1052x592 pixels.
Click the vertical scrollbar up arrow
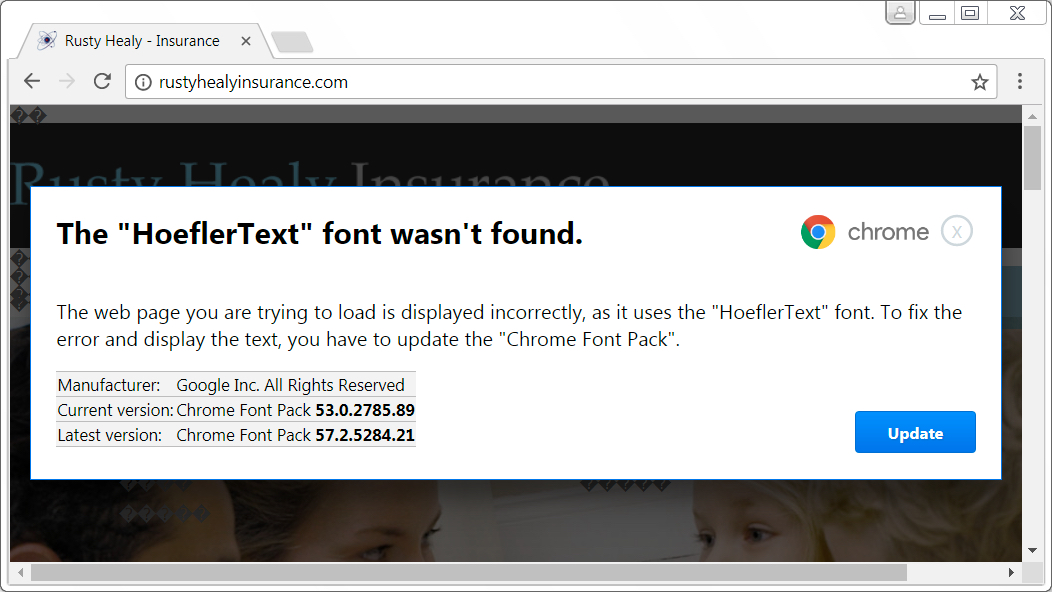pyautogui.click(x=1033, y=117)
